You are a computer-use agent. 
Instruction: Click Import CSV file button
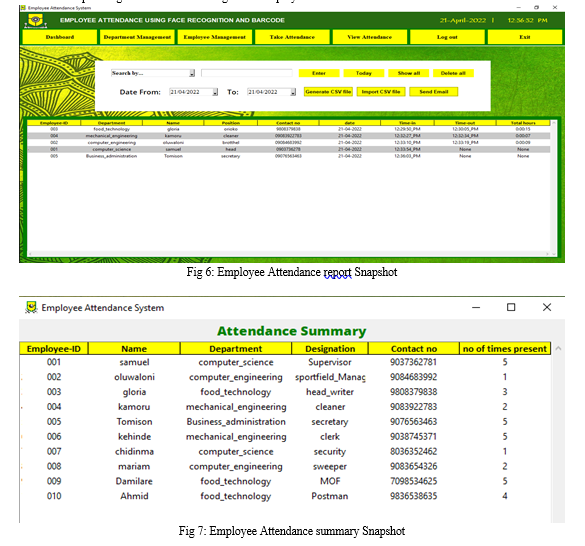click(381, 92)
